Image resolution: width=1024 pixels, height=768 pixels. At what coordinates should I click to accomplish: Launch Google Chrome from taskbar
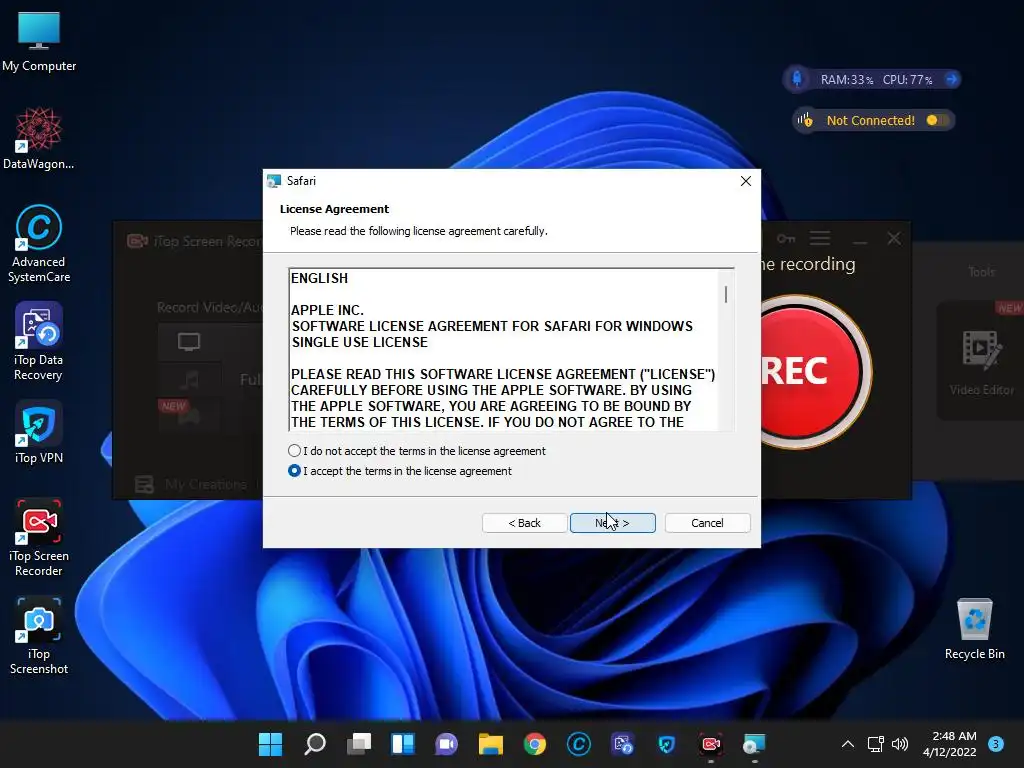click(535, 744)
